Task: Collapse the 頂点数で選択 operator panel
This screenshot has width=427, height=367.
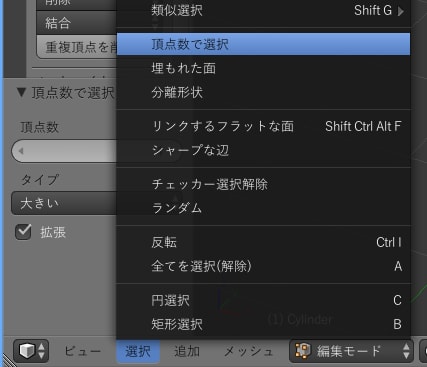Action: pos(21,92)
